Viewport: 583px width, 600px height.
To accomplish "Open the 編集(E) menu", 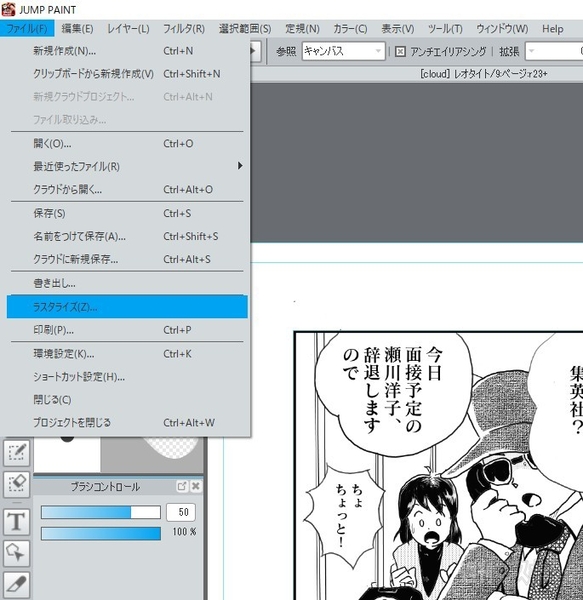I will click(x=77, y=29).
